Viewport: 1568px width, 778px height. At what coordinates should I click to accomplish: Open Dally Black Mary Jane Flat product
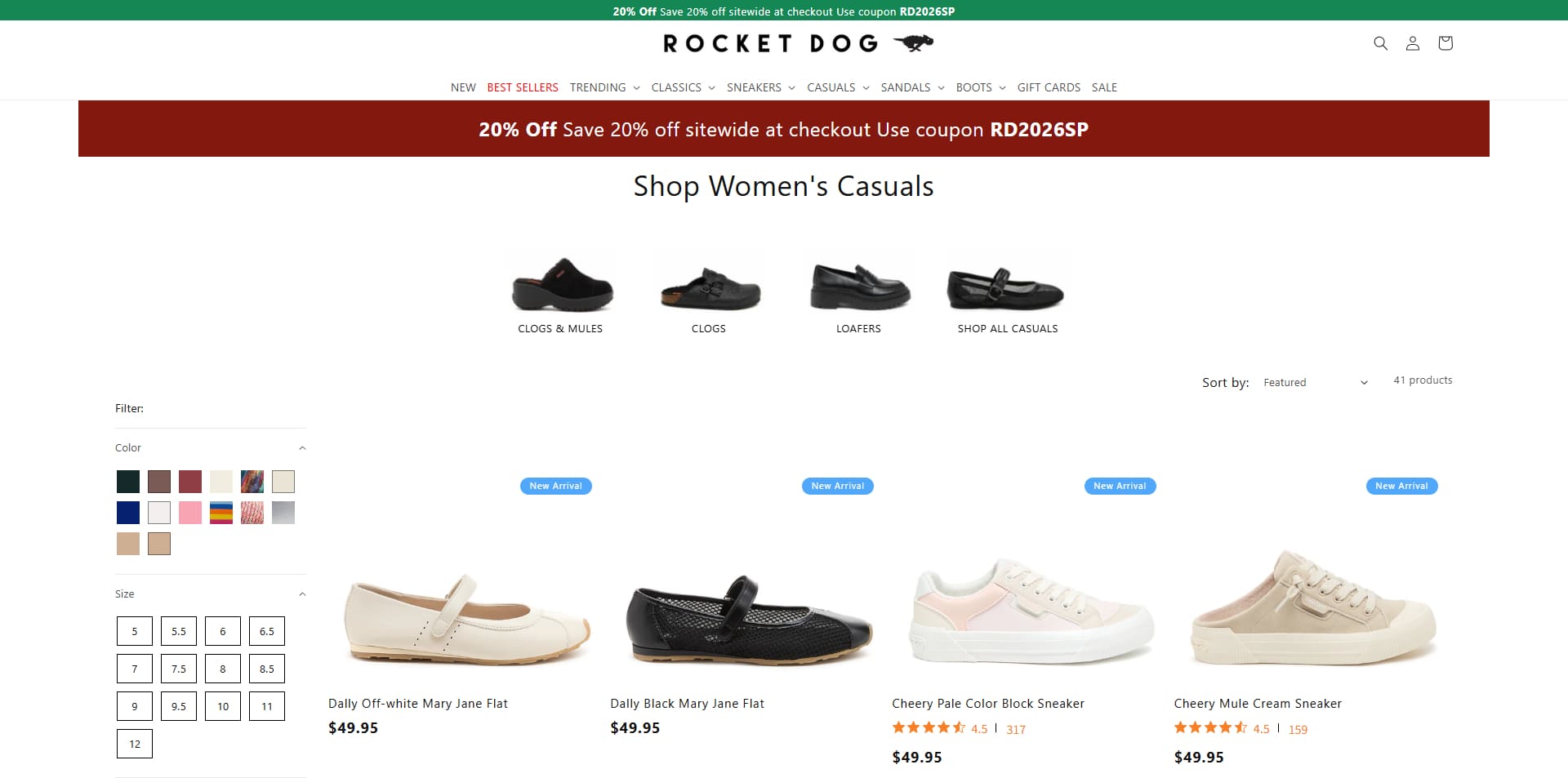pos(687,703)
